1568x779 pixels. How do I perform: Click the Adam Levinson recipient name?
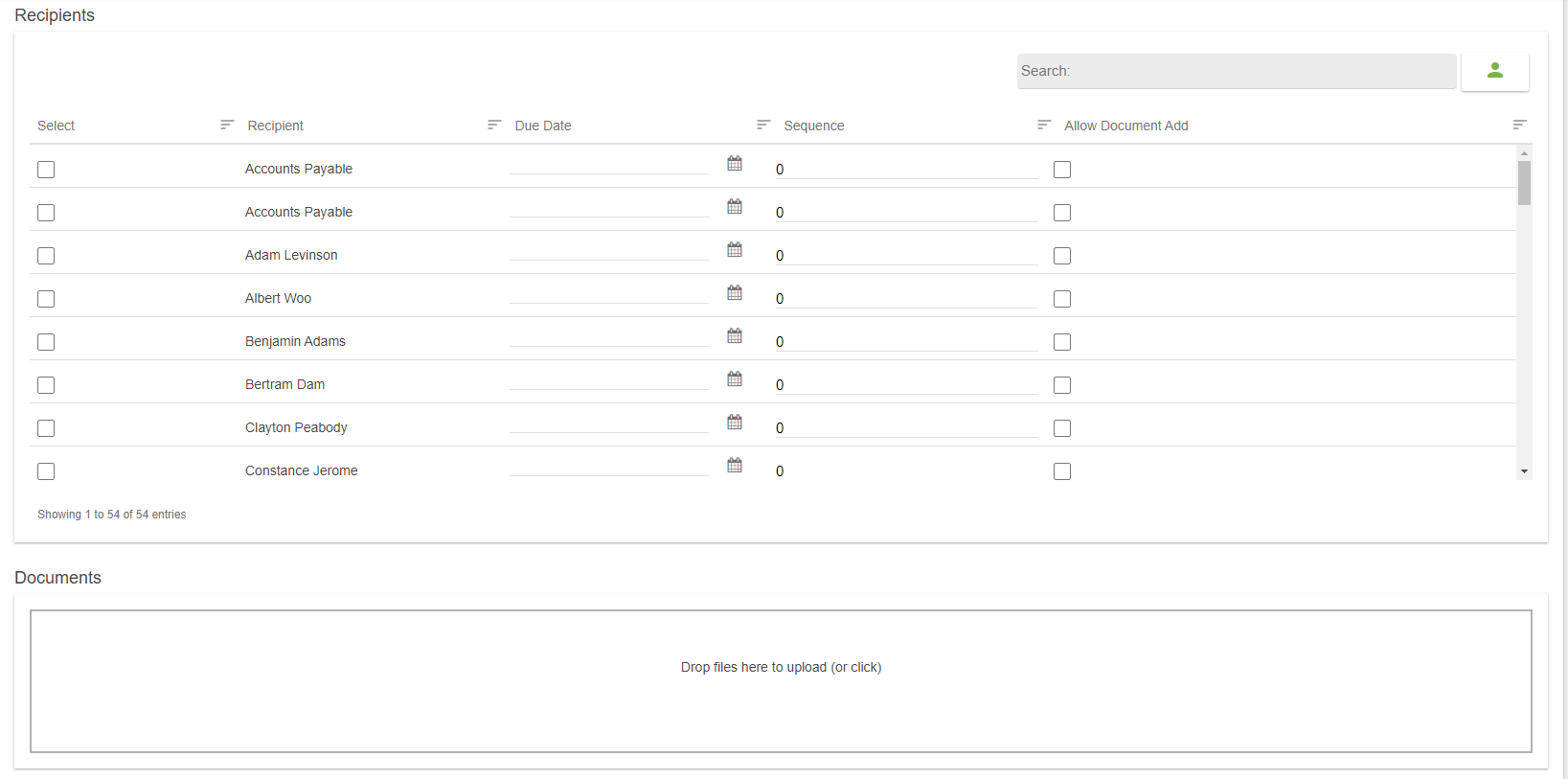pos(291,255)
